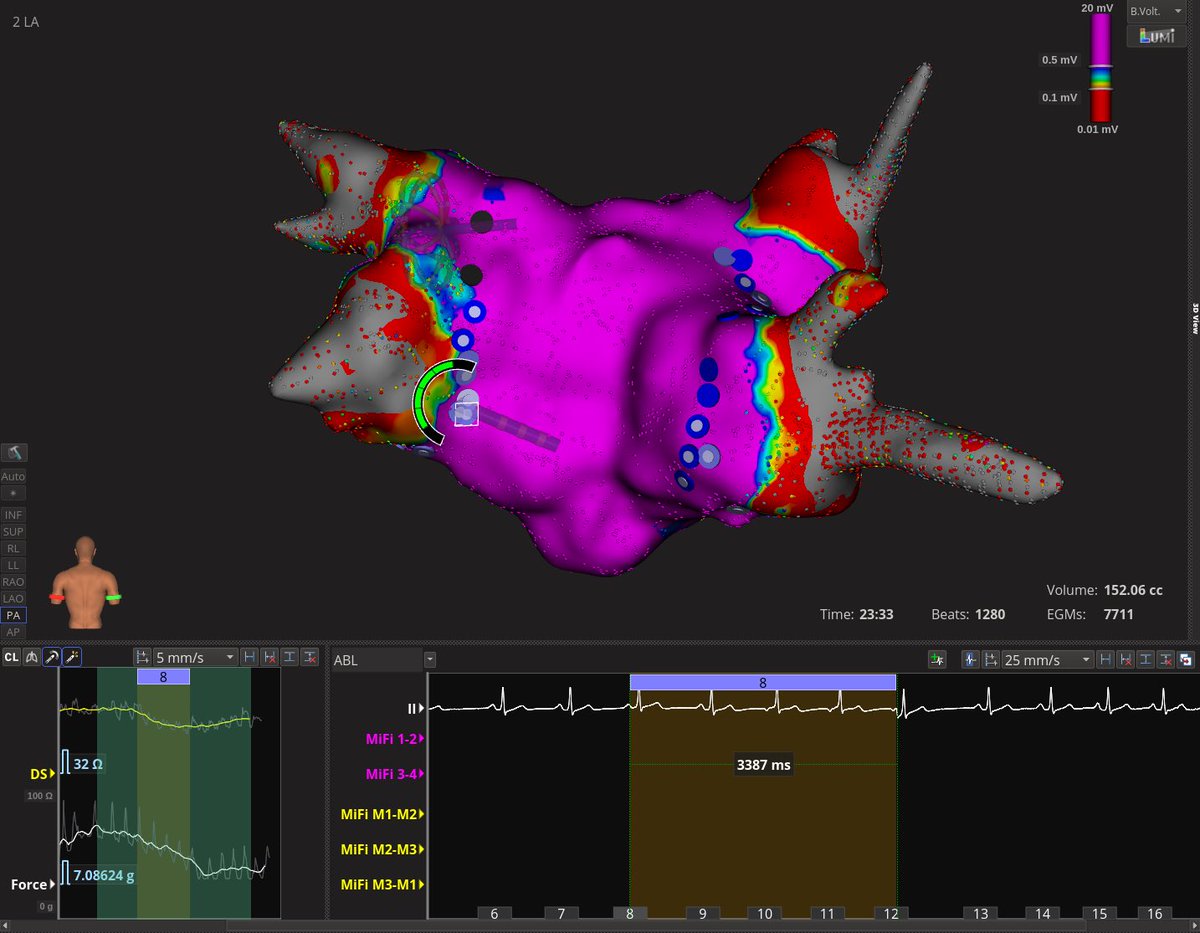Click the detach window icon in EGM toolbar
1200x933 pixels.
pos(1186,660)
